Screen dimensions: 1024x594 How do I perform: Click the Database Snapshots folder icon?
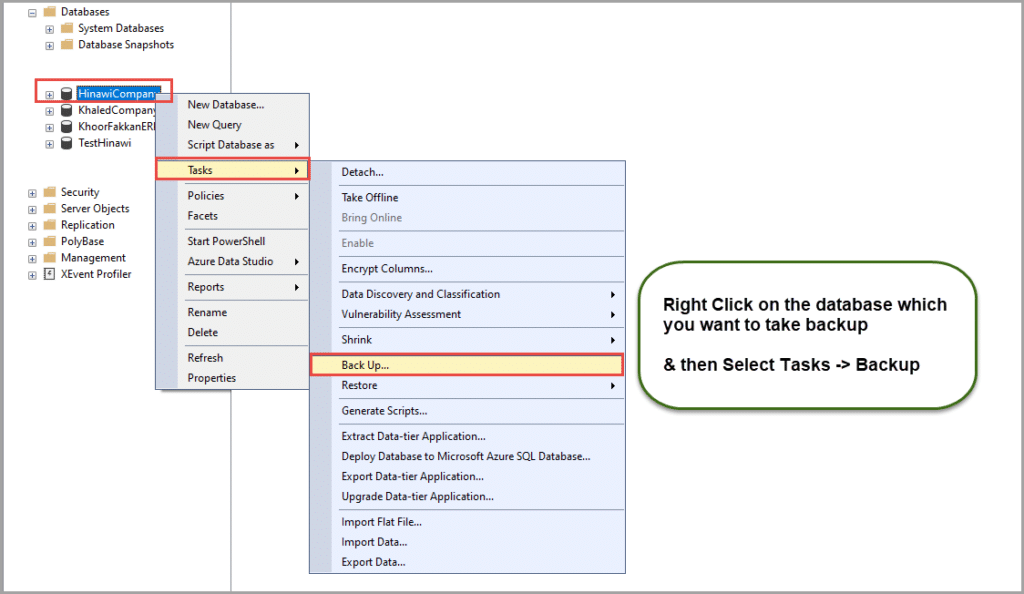click(x=66, y=45)
